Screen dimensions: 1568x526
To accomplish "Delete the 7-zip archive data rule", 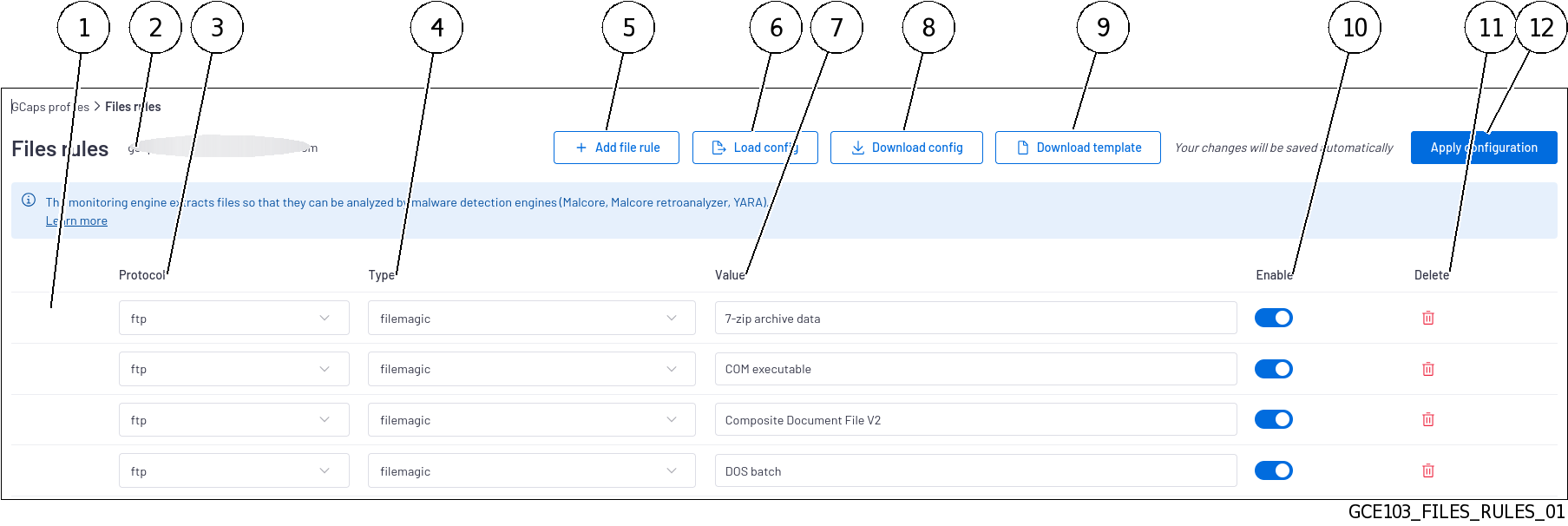I will pyautogui.click(x=1428, y=318).
